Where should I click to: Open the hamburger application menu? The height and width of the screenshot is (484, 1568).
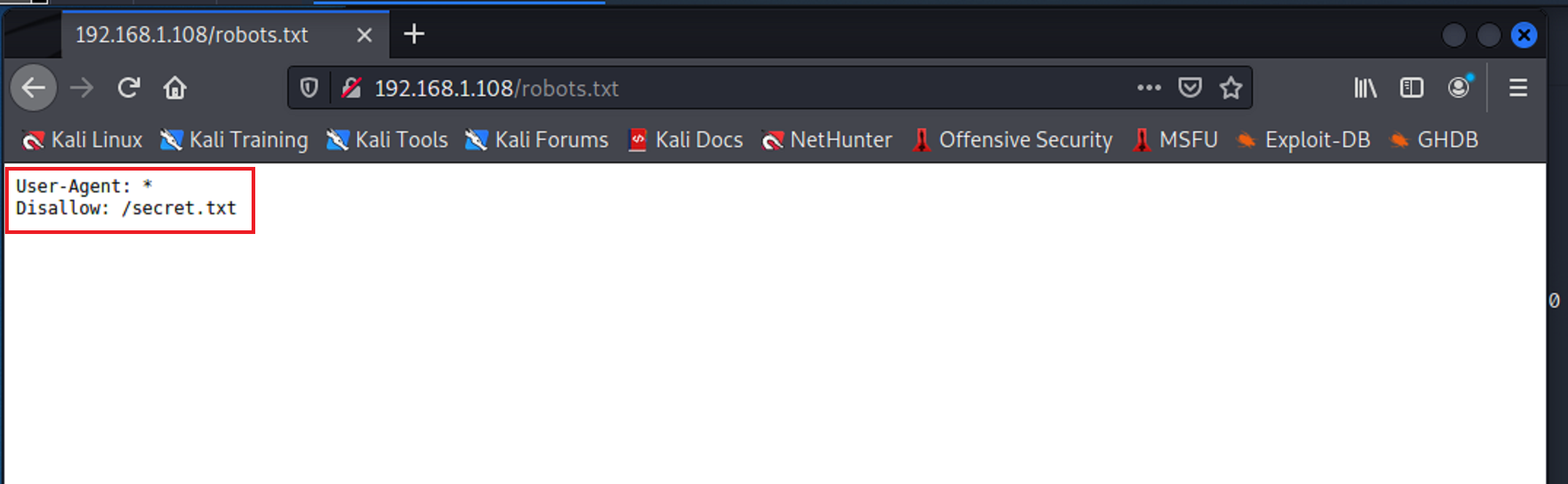pos(1518,88)
